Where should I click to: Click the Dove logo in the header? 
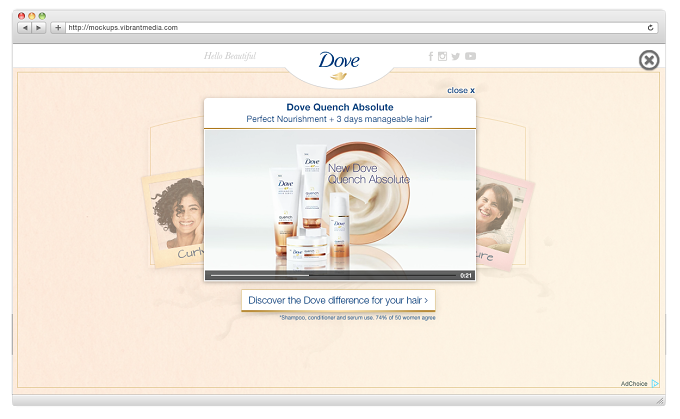(339, 65)
